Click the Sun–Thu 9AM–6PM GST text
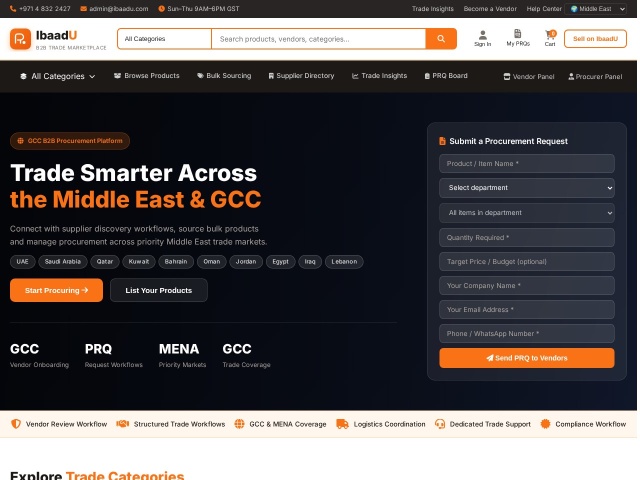This screenshot has height=480, width=640. 203,9
